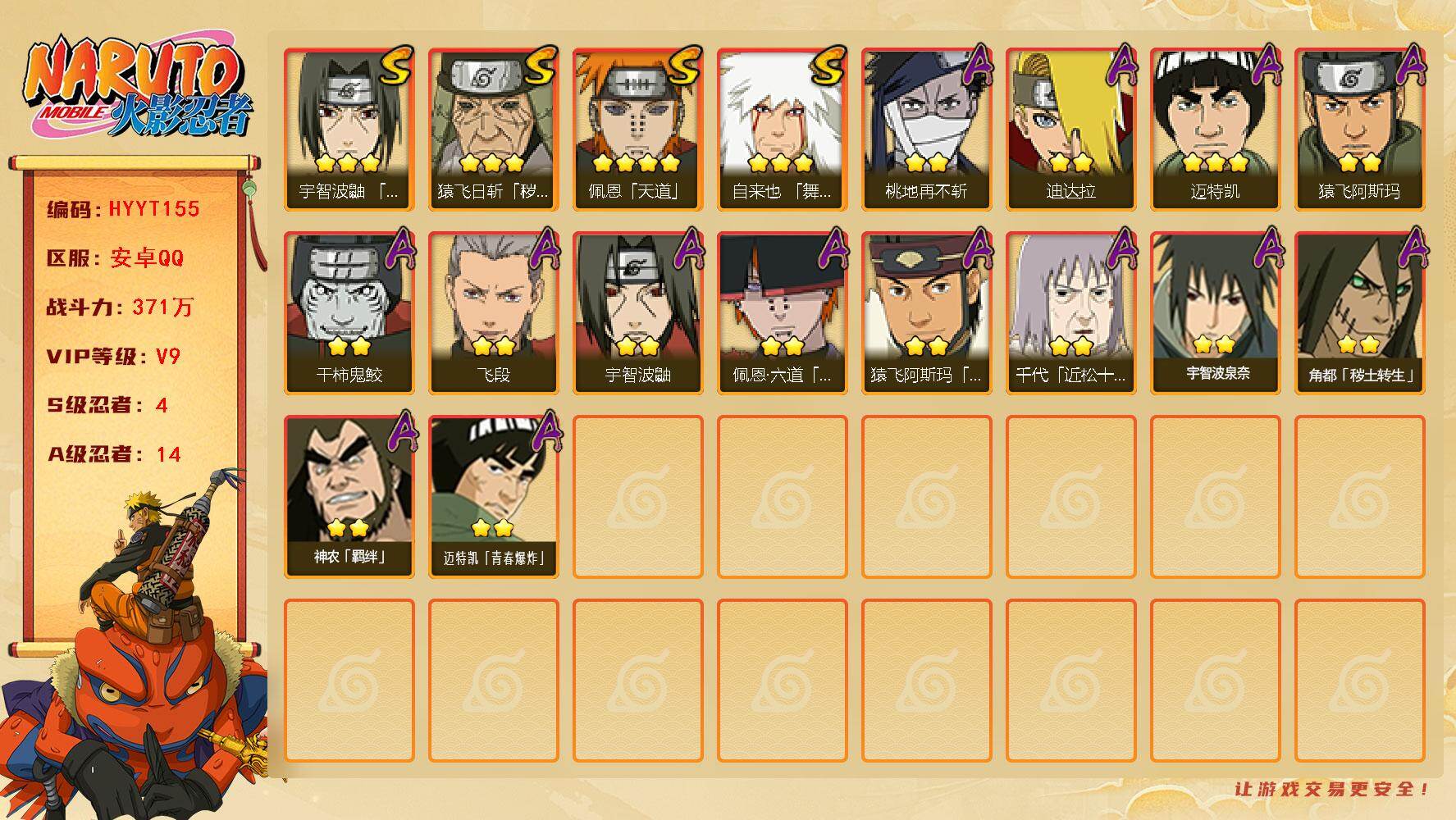This screenshot has width=1456, height=820.
Task: Click the S rank badge on 佩恩「天道」
Action: tap(685, 66)
